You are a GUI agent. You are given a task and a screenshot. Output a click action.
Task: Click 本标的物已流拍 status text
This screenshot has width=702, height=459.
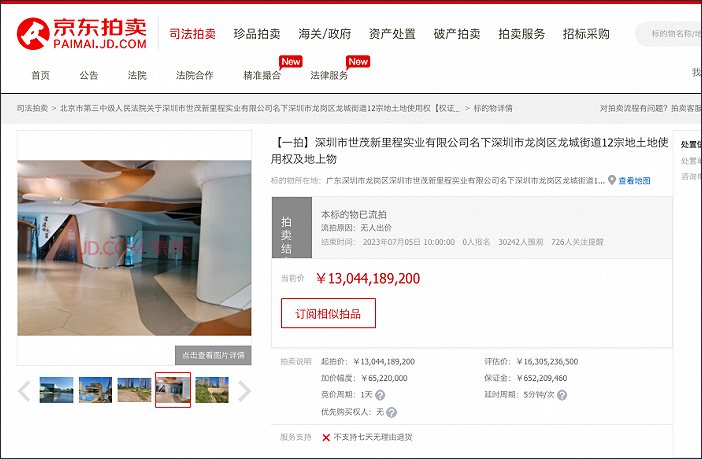point(354,214)
